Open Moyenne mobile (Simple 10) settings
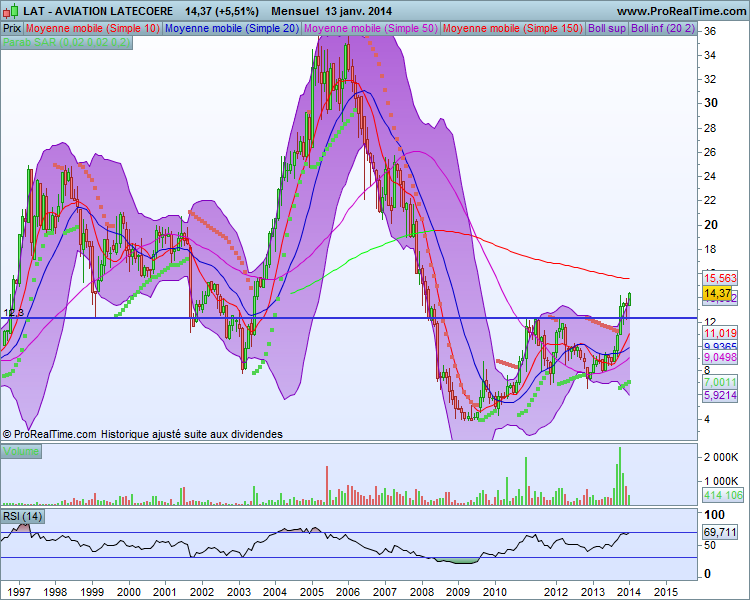Screen dimensions: 750x600 coord(92,28)
